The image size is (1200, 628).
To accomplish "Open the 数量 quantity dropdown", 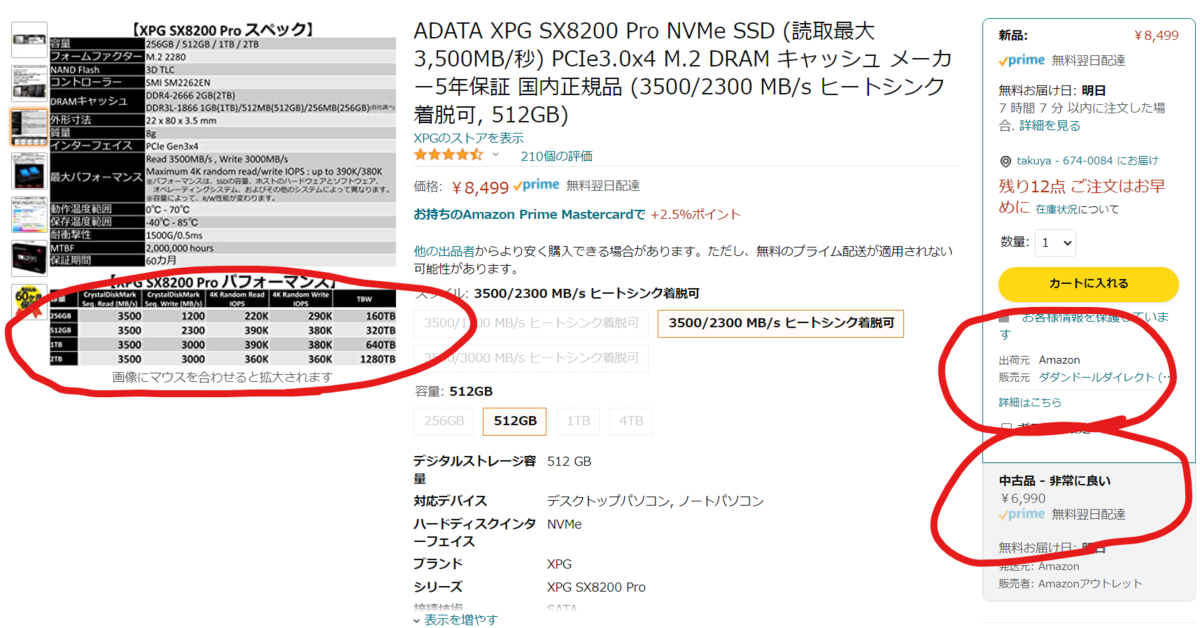I will tap(1055, 242).
